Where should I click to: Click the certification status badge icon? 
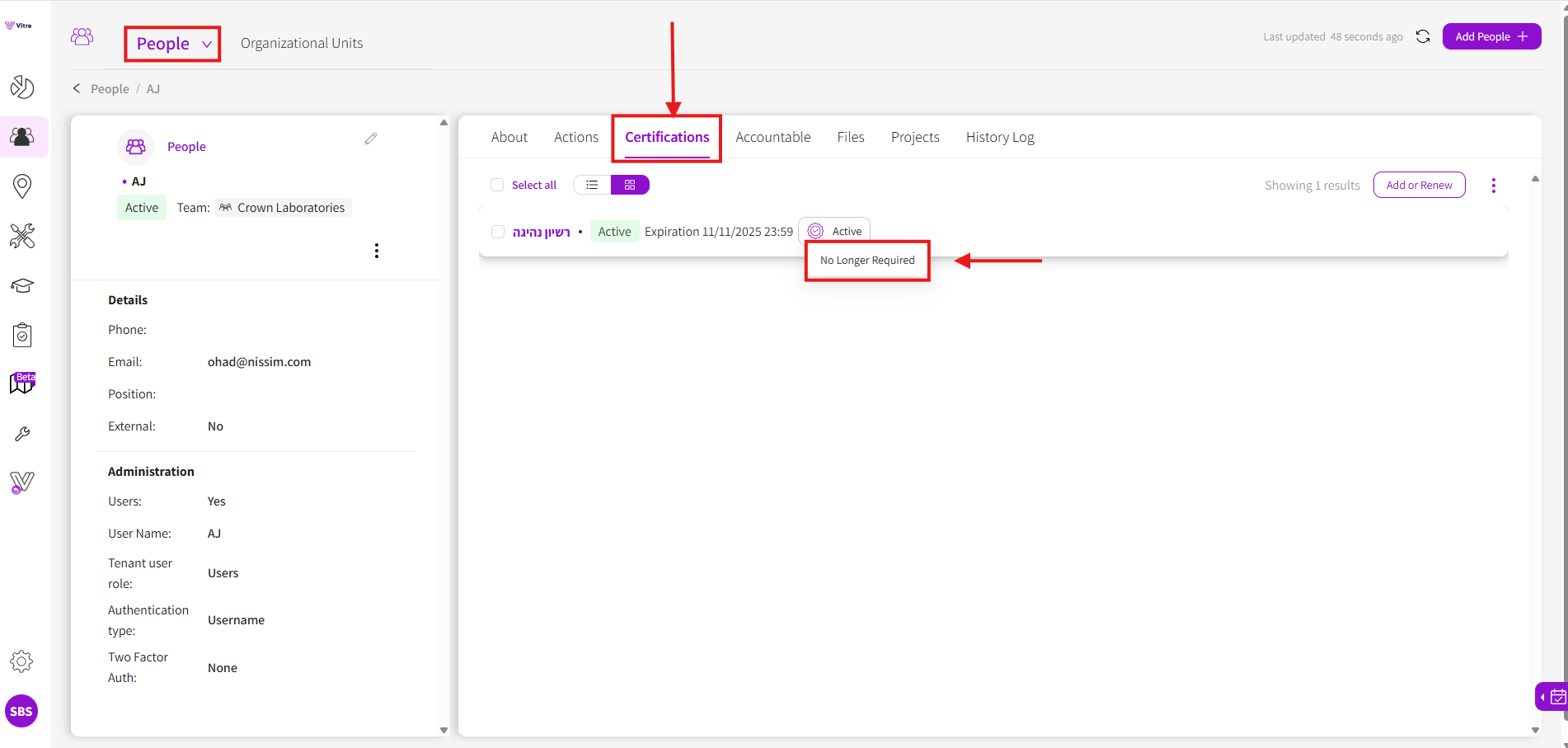coord(815,231)
